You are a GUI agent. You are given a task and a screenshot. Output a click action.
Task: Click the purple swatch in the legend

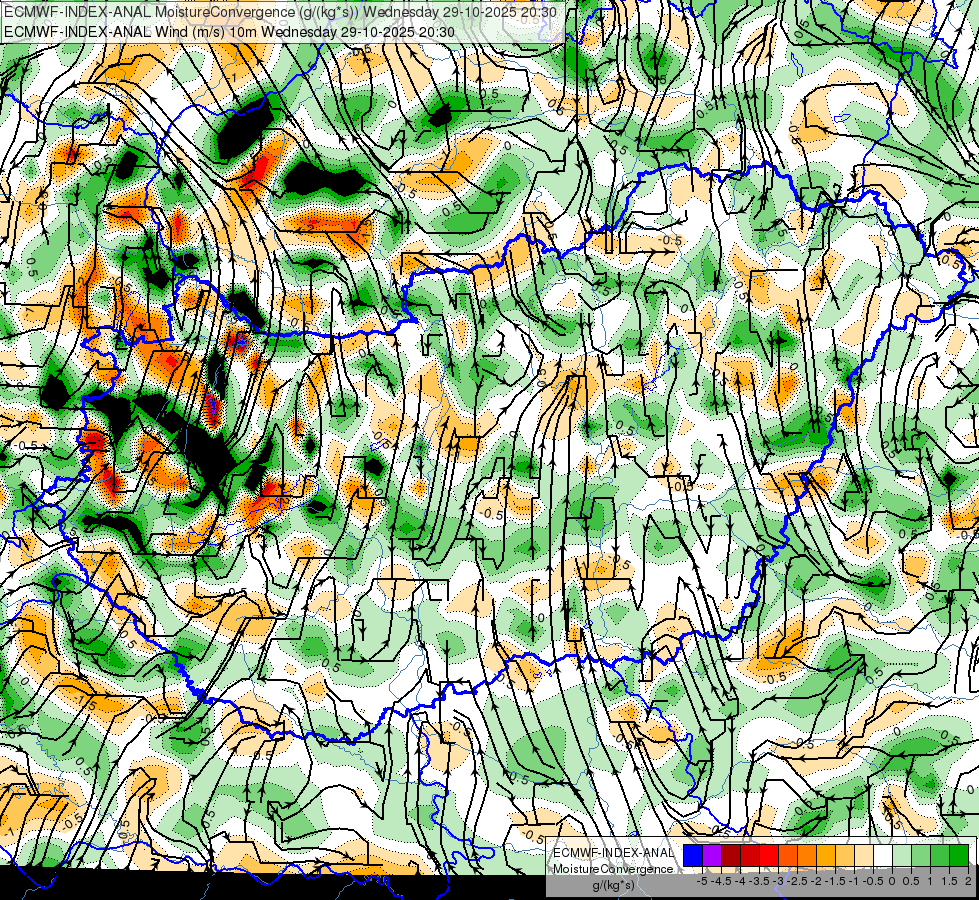pos(712,855)
